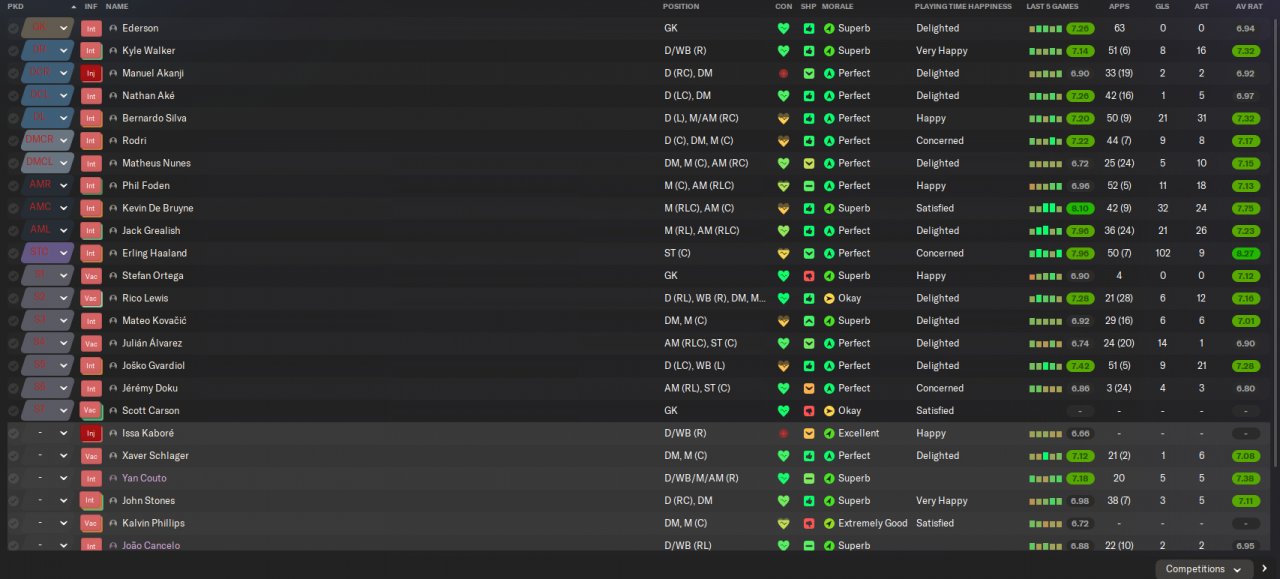Click the injured condition icon for Manuel Akanji
This screenshot has height=579, width=1280.
[783, 73]
